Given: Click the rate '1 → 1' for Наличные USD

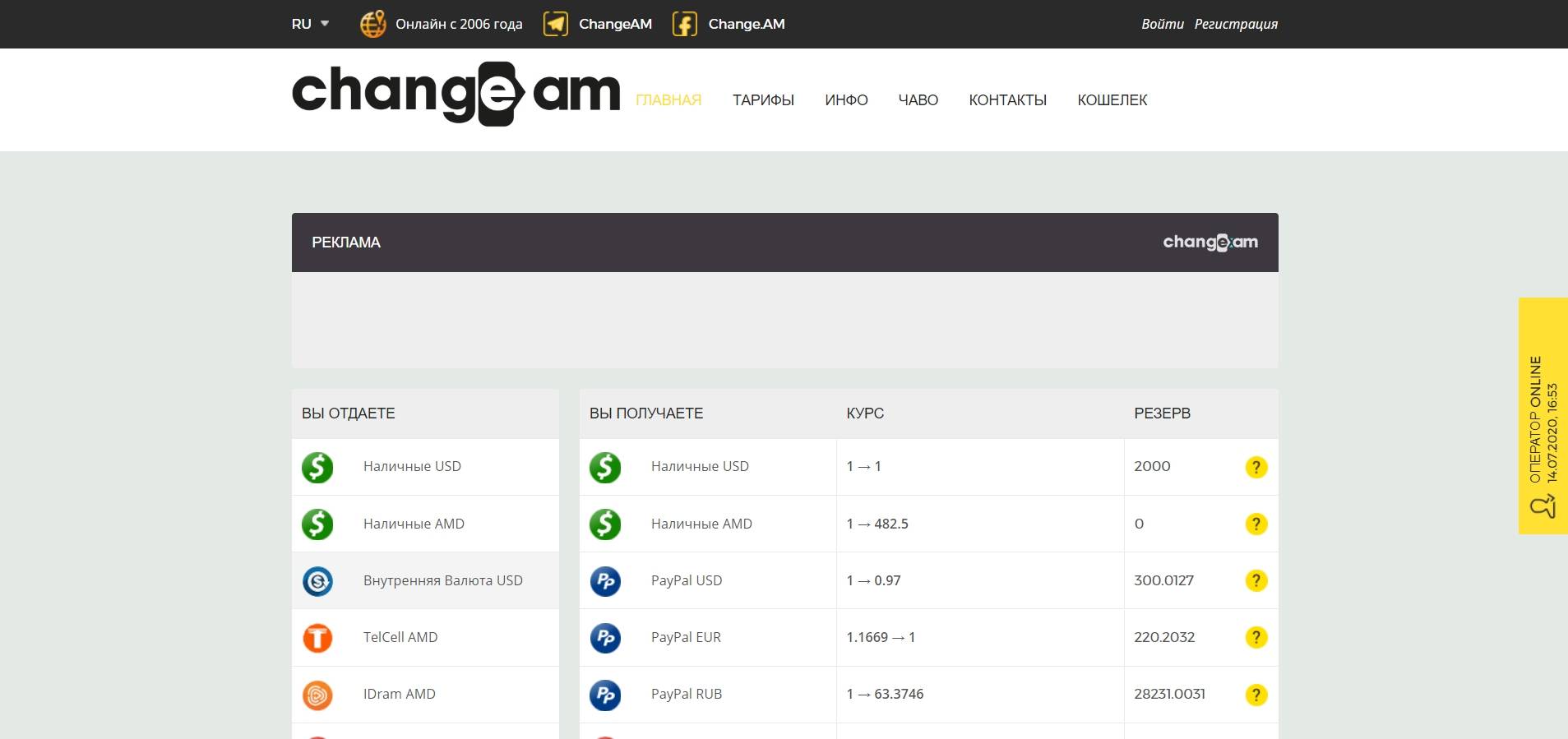Looking at the screenshot, I should [x=863, y=466].
